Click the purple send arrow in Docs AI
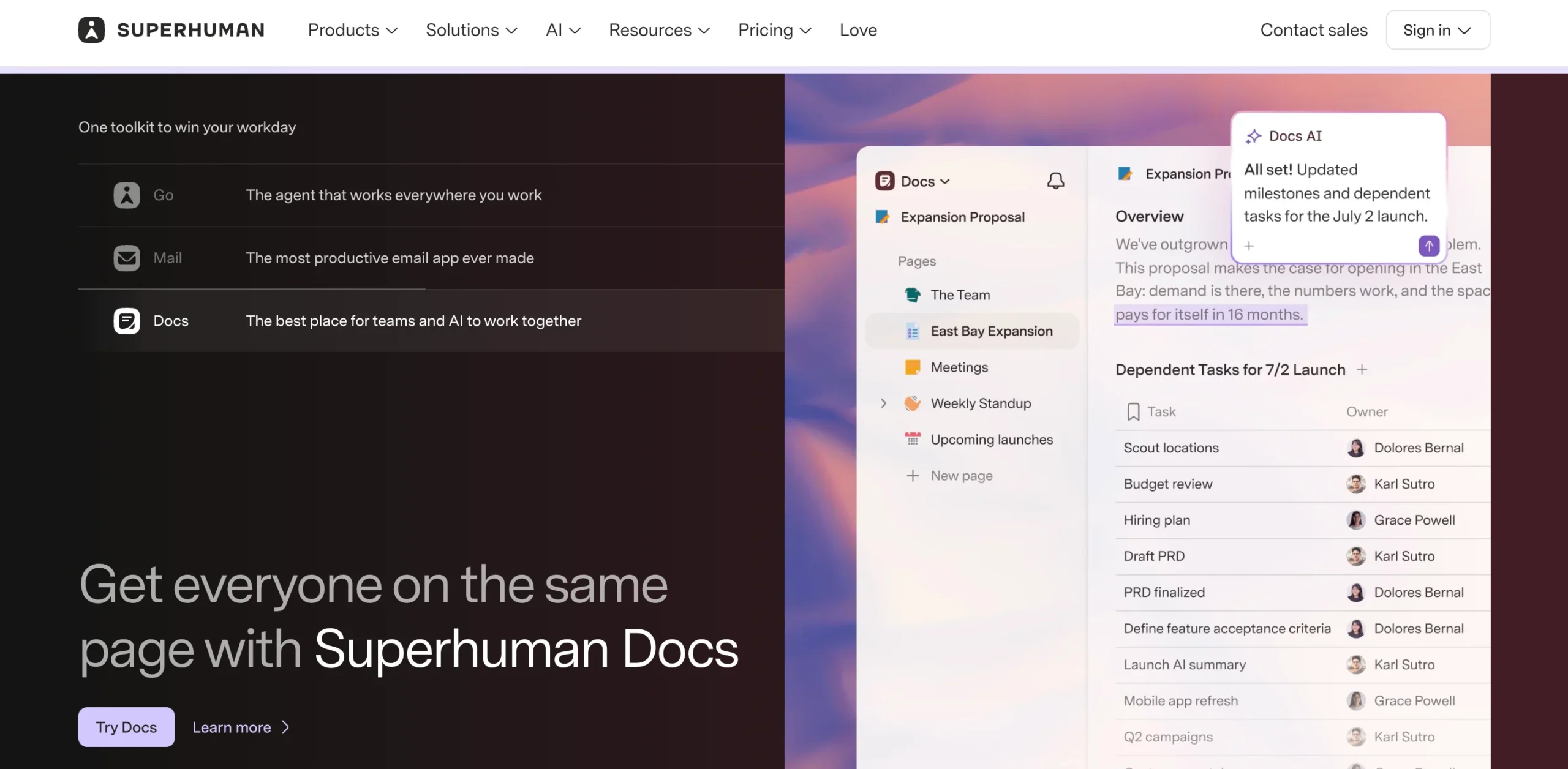 click(1429, 246)
